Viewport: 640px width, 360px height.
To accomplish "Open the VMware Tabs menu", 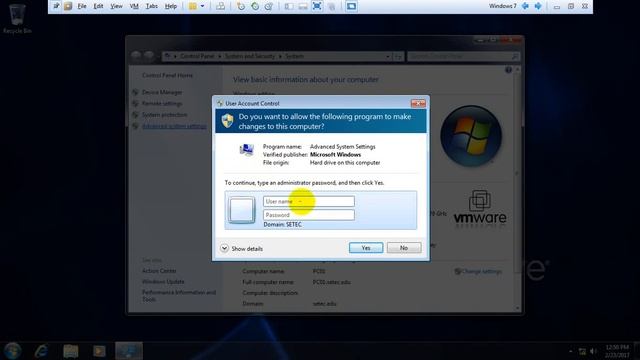I will [x=152, y=6].
